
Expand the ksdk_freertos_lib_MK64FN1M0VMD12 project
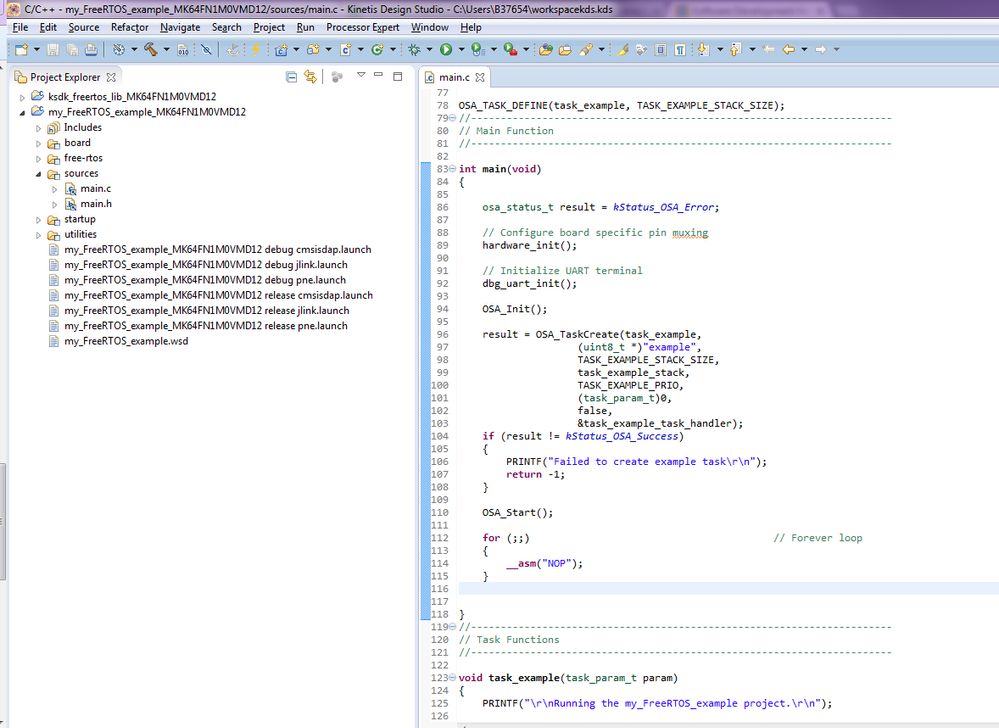pos(23,97)
